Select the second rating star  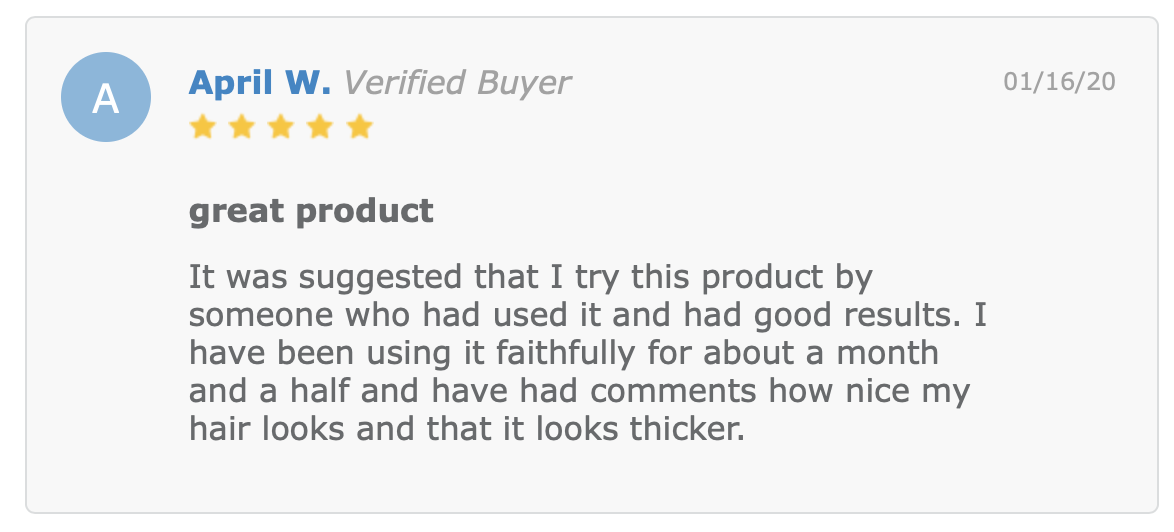(242, 126)
